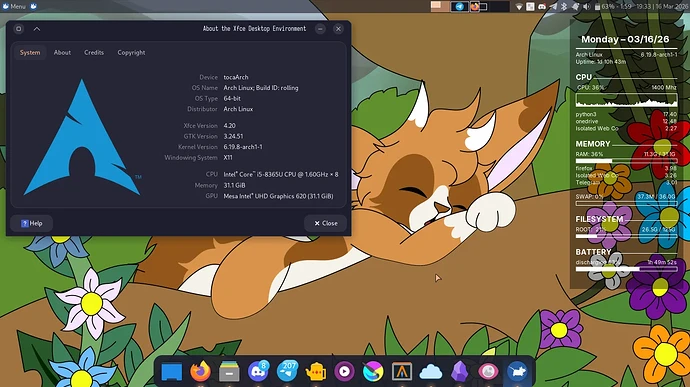690x387 pixels.
Task: Click GPU value Mesa Intel UHD Graphics 620
Action: click(x=278, y=196)
